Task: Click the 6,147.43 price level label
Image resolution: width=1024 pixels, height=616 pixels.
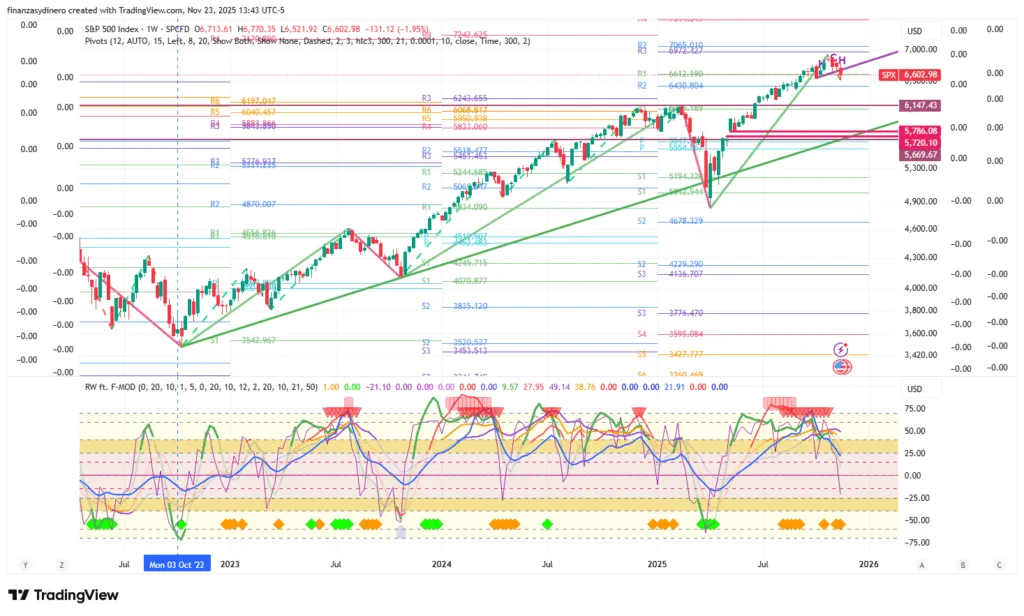Action: pyautogui.click(x=919, y=105)
